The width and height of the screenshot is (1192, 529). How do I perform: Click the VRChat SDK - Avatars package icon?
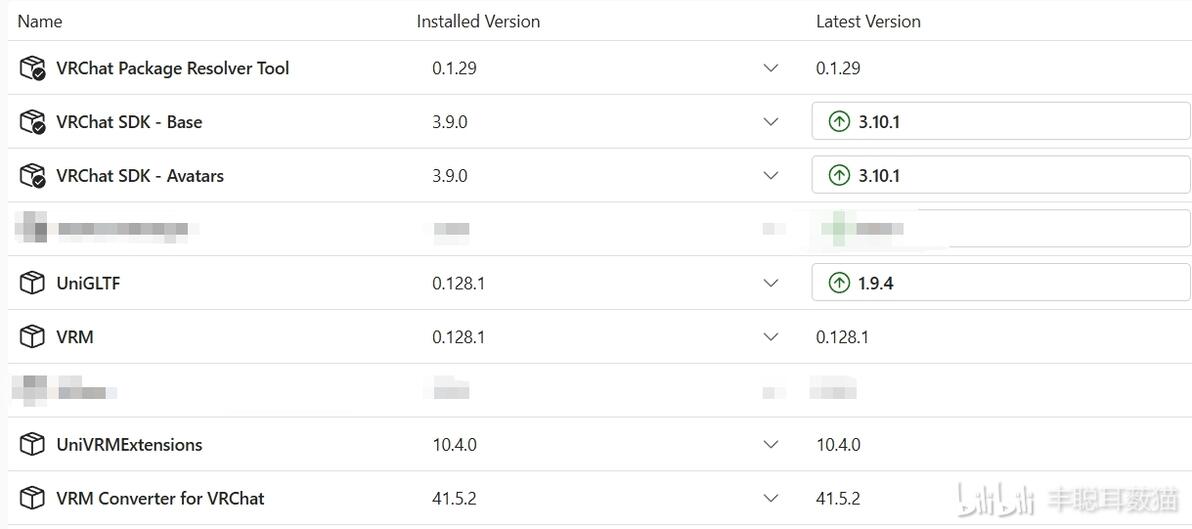click(32, 176)
